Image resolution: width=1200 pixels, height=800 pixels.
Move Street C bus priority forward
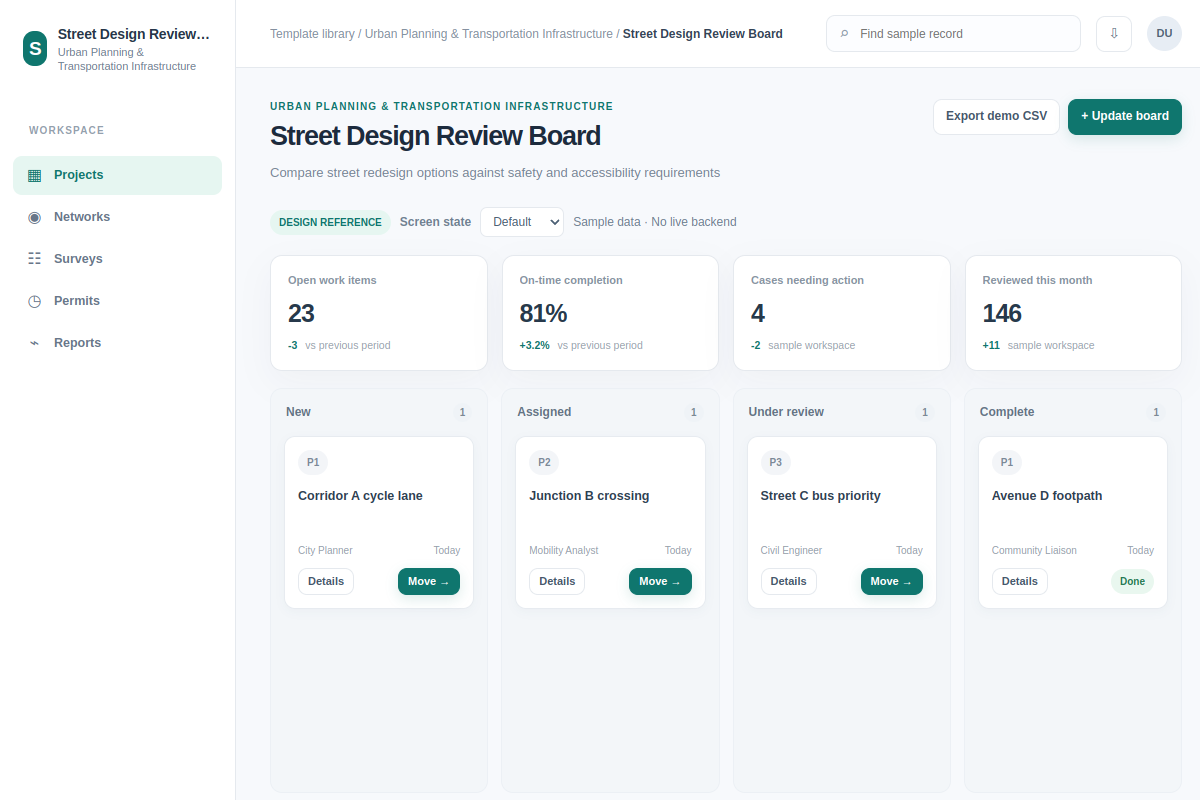coord(892,581)
